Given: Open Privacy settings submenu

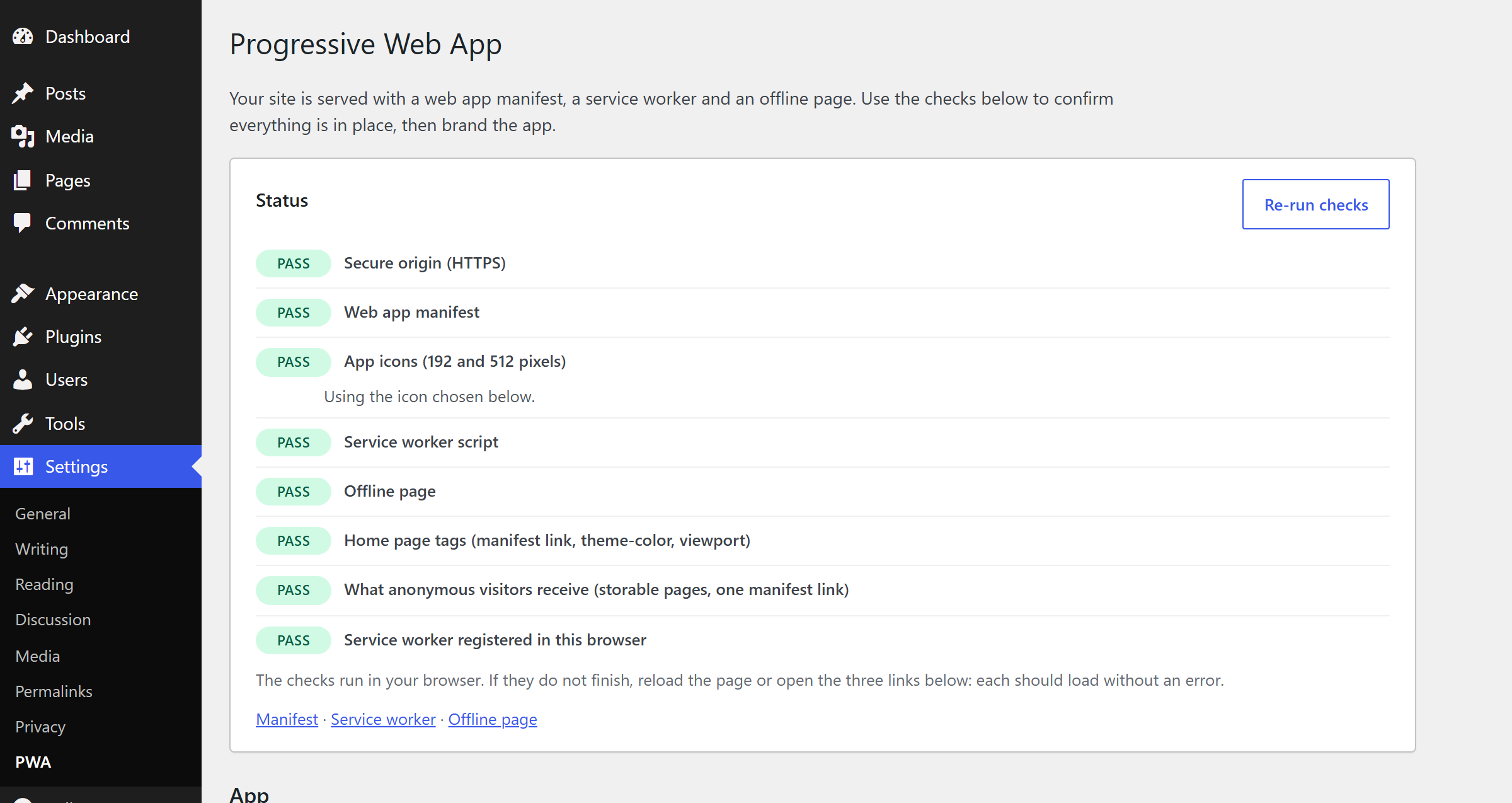Looking at the screenshot, I should [40, 727].
